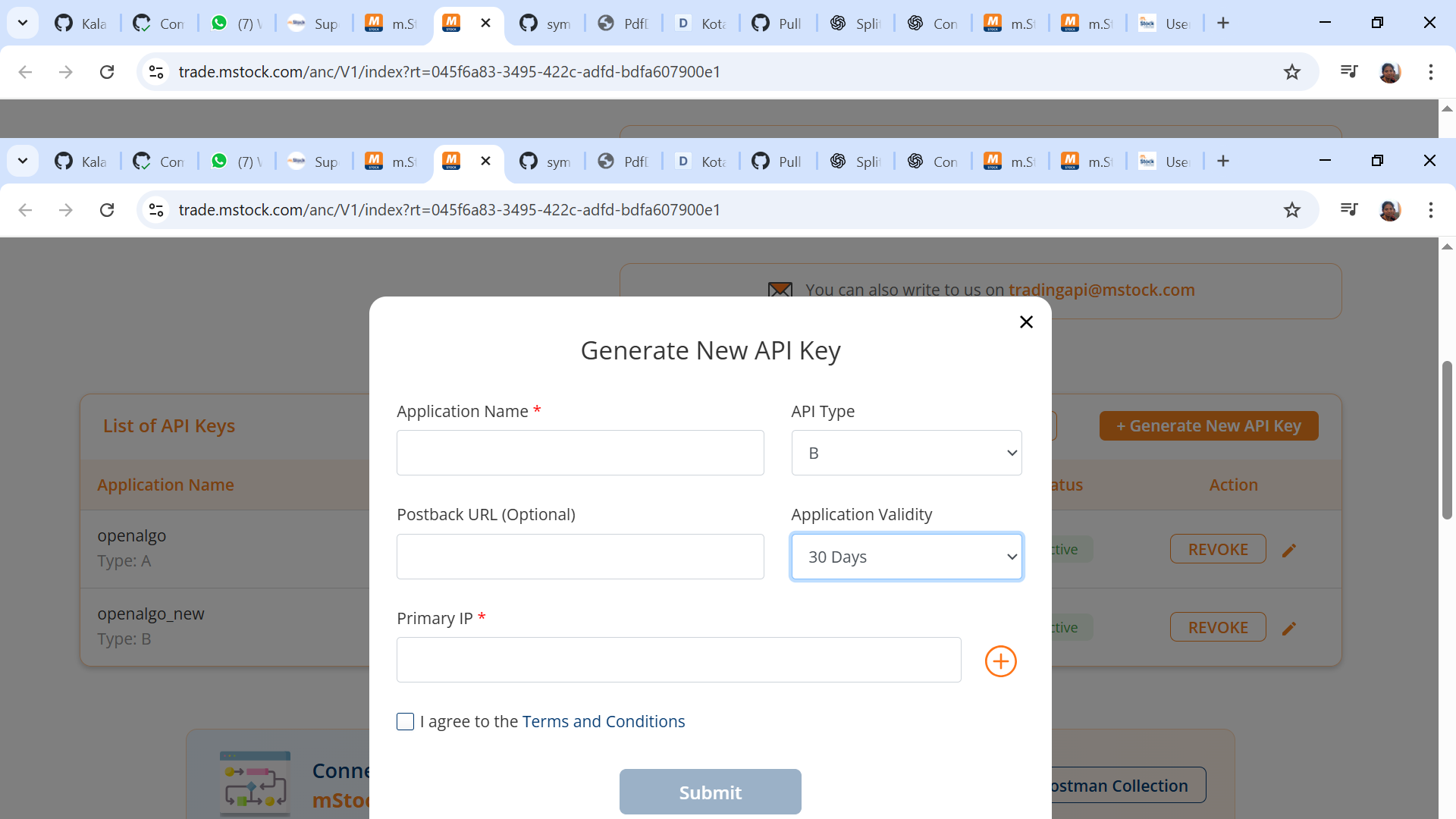Focus the Application Name input field
1456x819 pixels.
click(x=580, y=453)
